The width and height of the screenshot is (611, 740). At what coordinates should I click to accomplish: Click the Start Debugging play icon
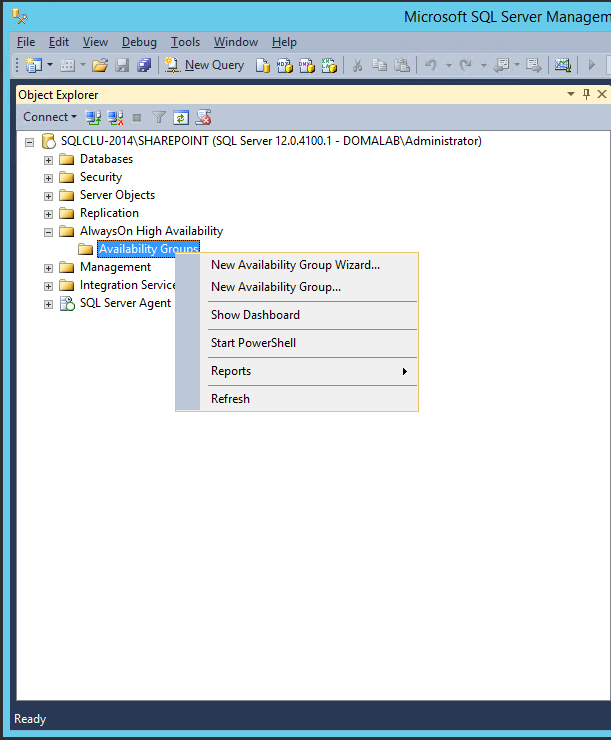pyautogui.click(x=591, y=65)
